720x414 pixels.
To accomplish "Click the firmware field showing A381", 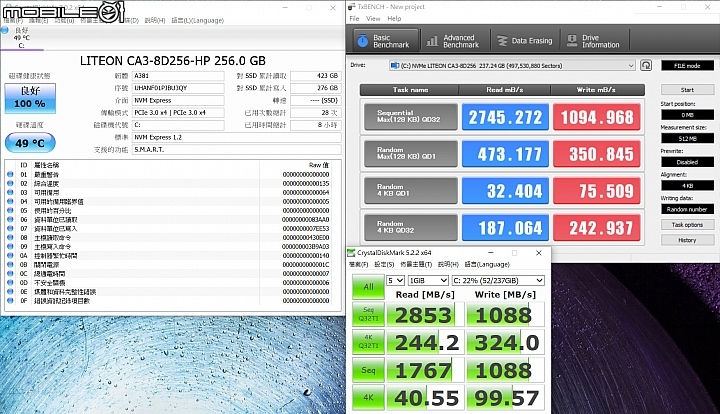I will coord(178,76).
